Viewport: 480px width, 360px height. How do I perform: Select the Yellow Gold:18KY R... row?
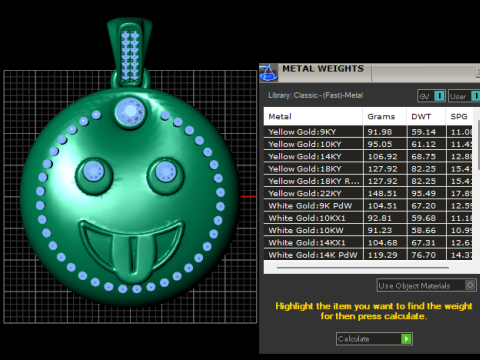pos(368,181)
